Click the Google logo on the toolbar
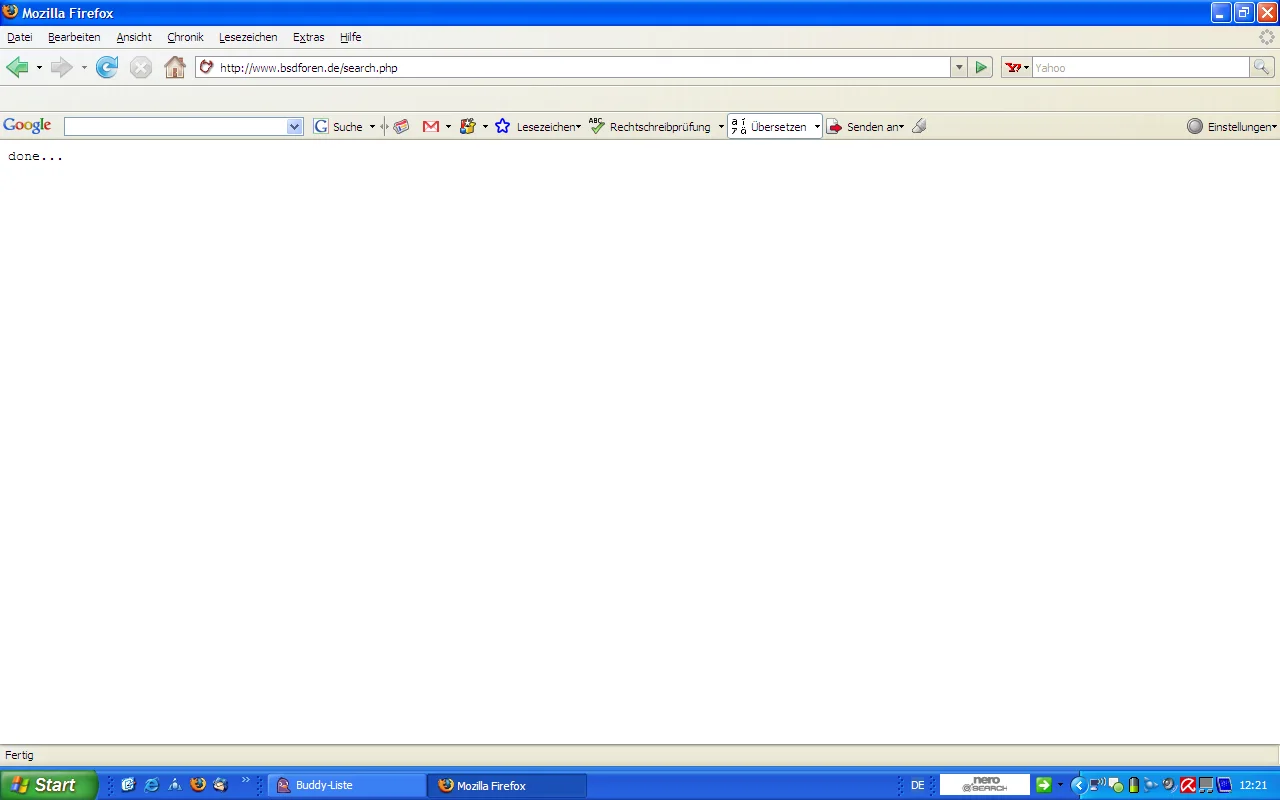This screenshot has height=800, width=1280. click(27, 126)
